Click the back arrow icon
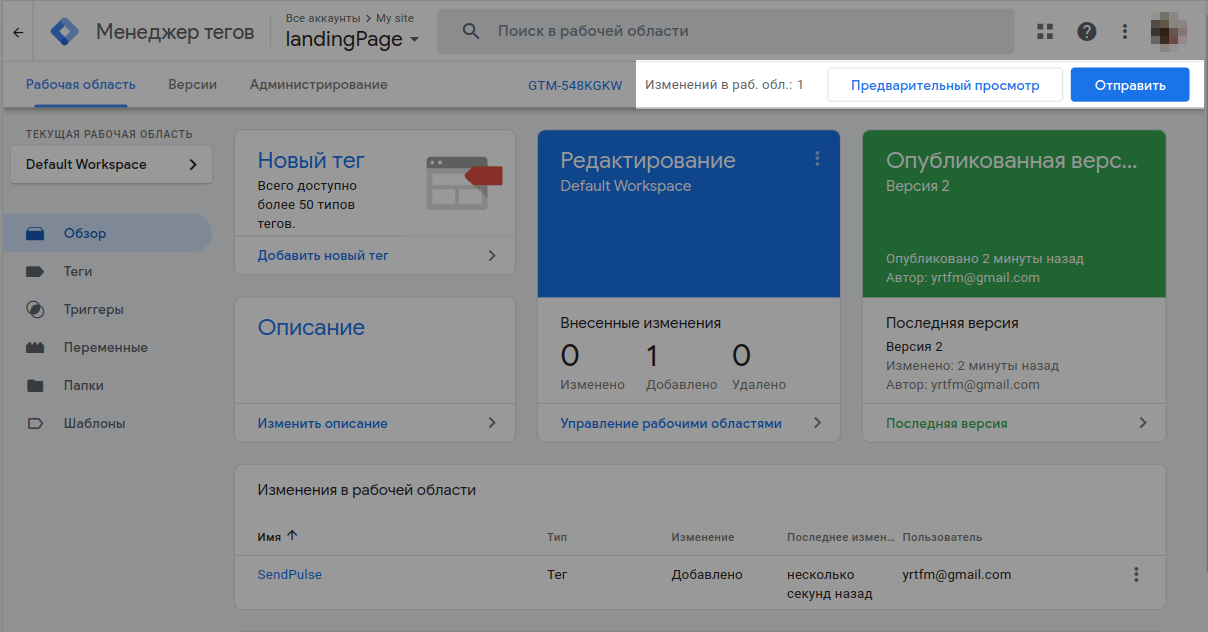The width and height of the screenshot is (1208, 632). (x=18, y=32)
